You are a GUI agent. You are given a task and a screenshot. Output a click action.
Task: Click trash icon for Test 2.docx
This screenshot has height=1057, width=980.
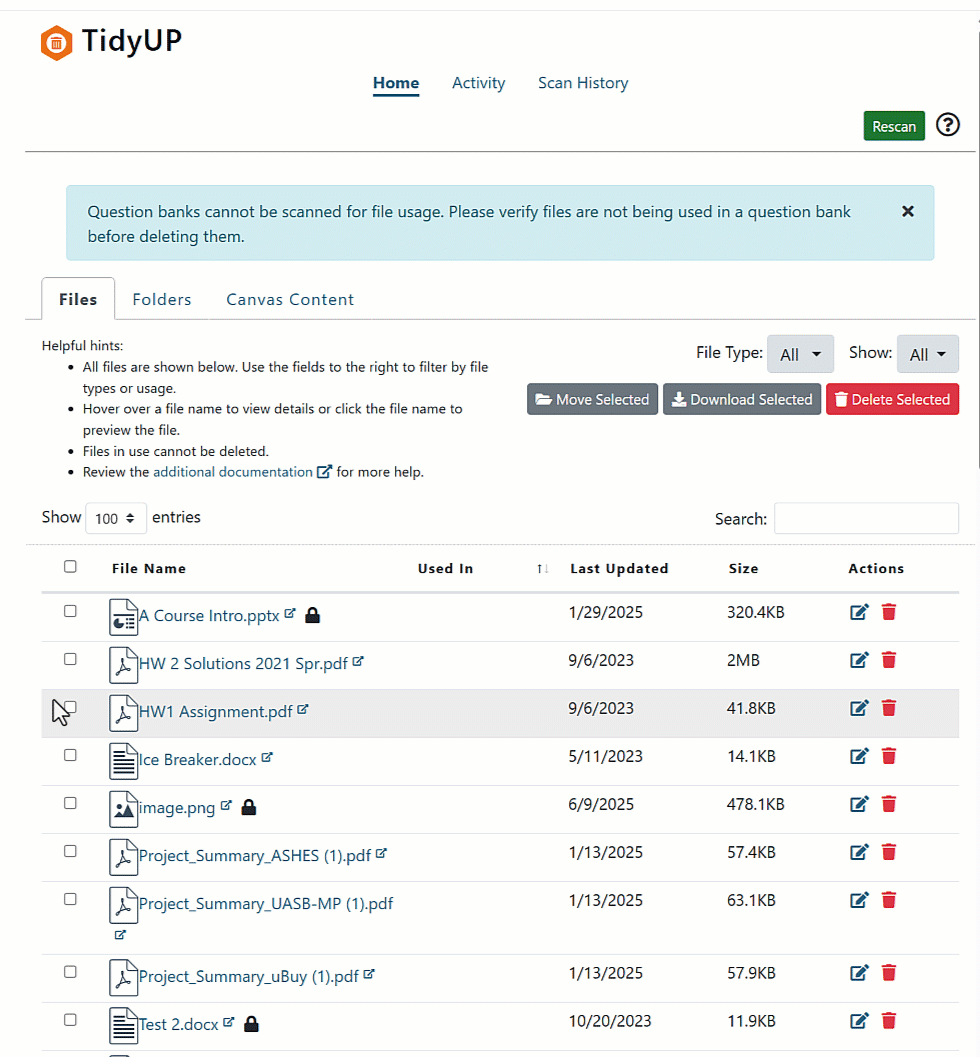click(x=889, y=1021)
